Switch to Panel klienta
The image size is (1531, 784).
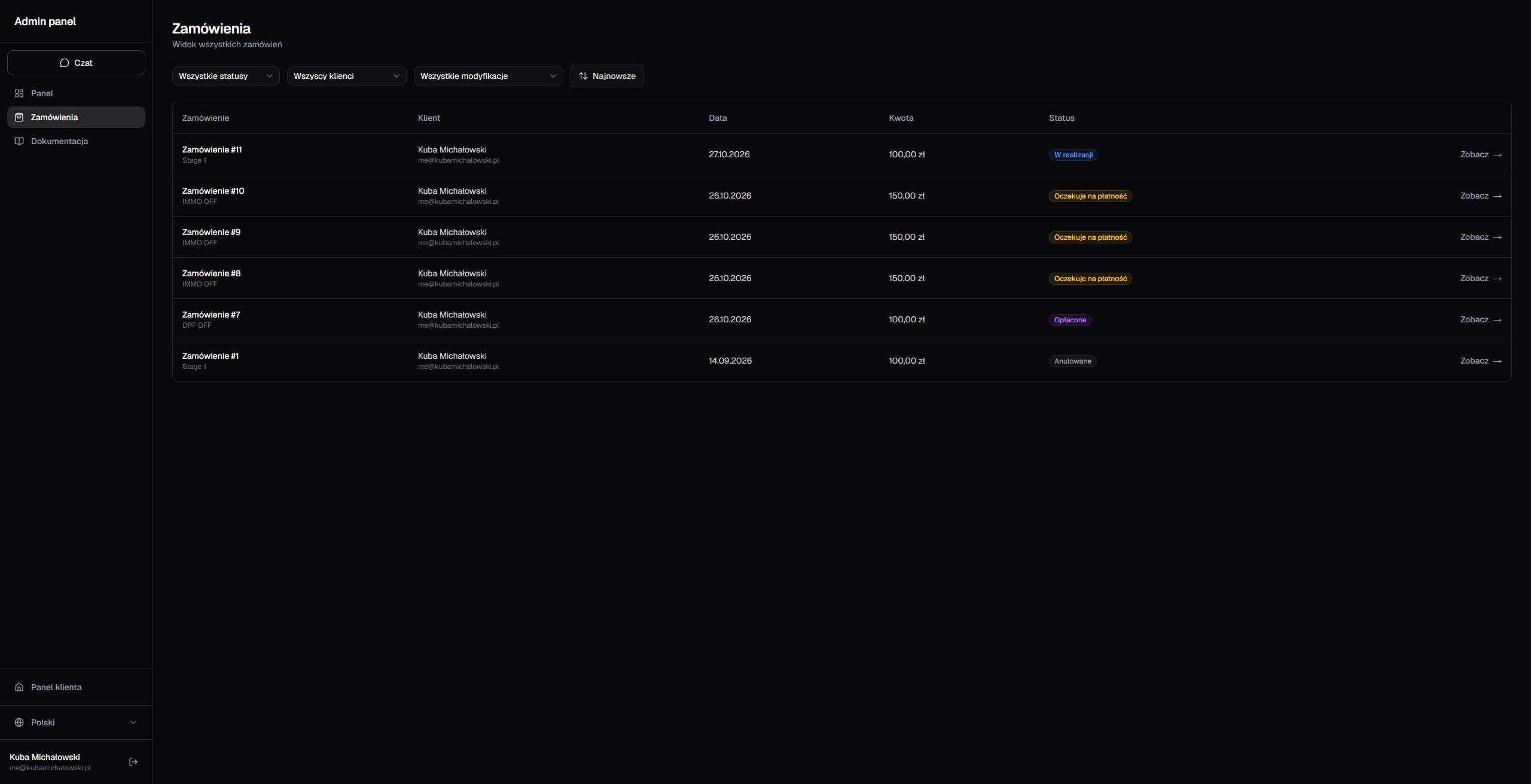pos(76,687)
